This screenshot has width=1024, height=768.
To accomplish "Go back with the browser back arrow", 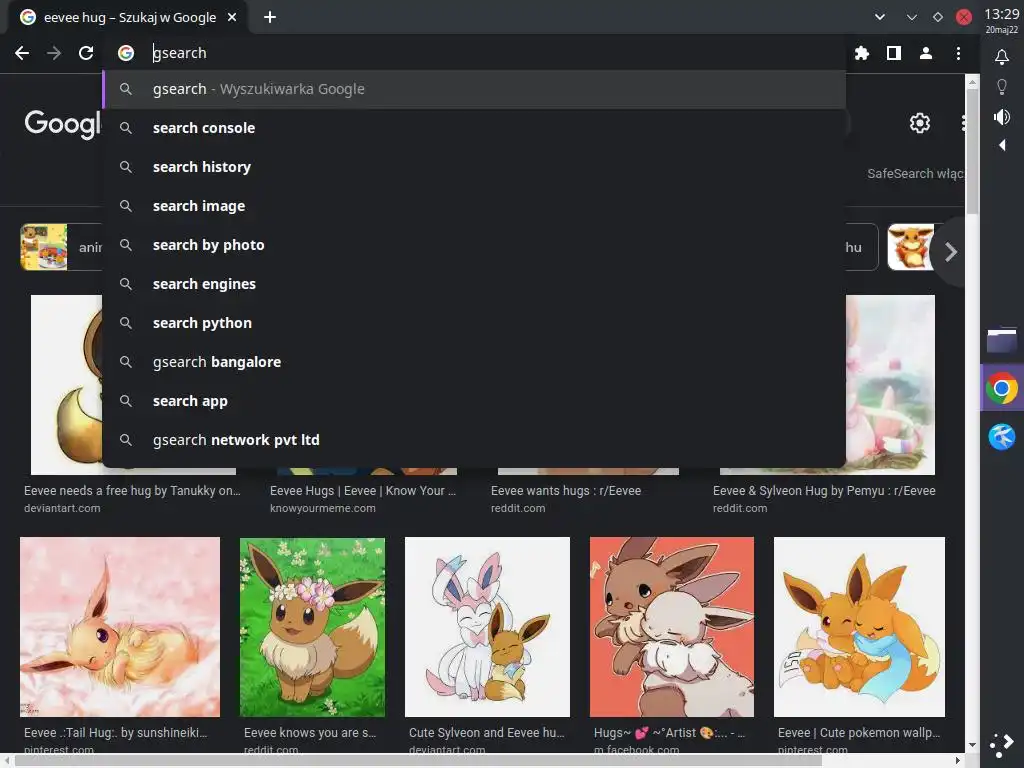I will [22, 53].
